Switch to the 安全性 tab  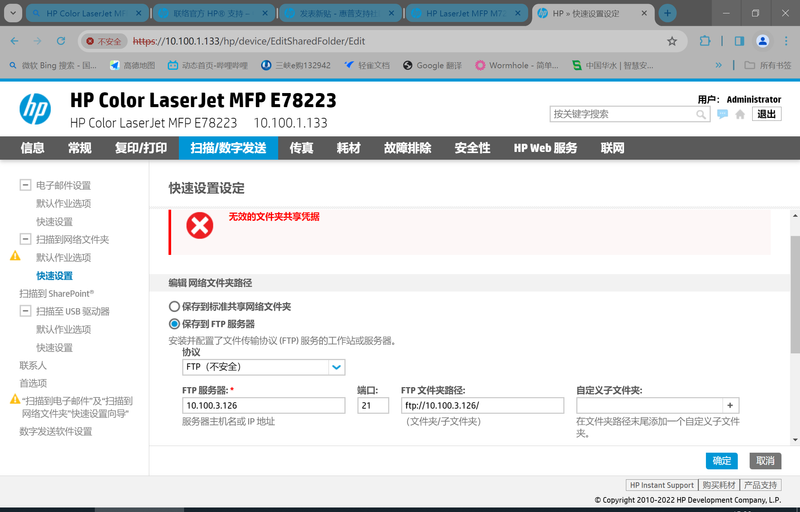click(x=472, y=148)
